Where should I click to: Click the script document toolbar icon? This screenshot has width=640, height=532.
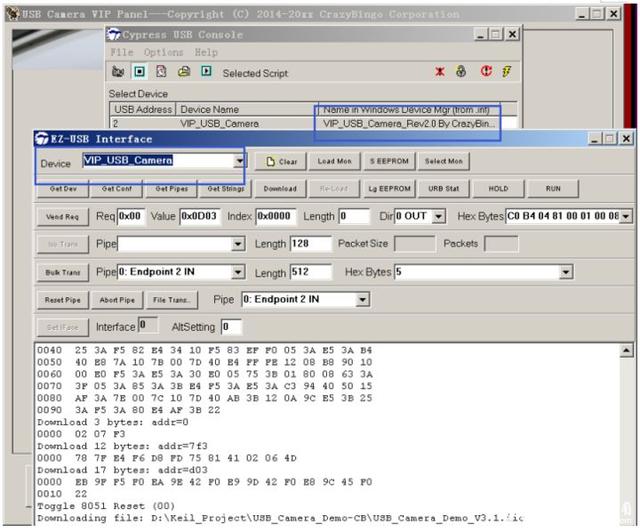click(162, 72)
